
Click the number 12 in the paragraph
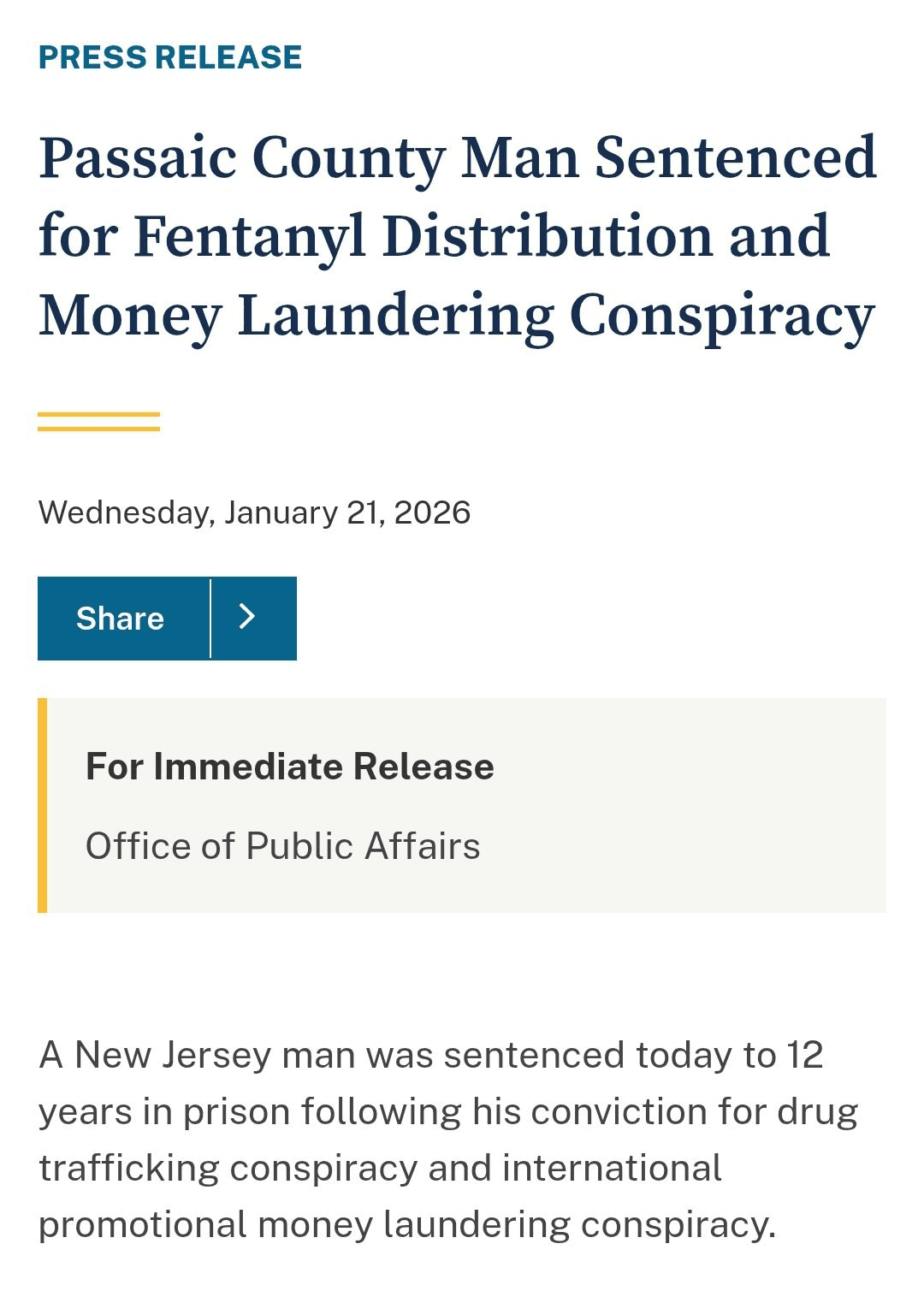tap(804, 1055)
